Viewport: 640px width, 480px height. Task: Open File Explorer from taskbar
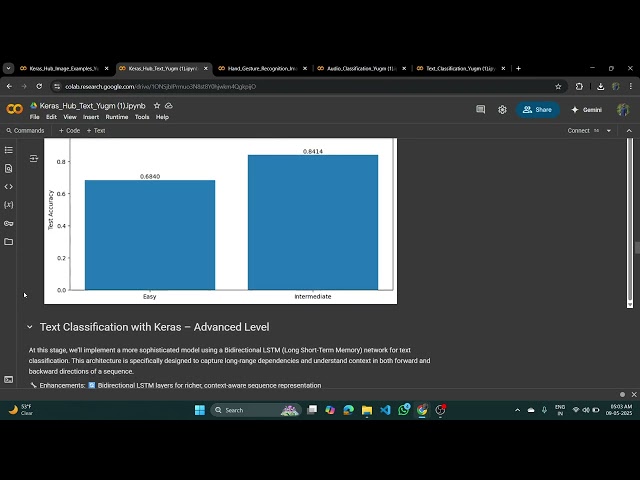click(x=367, y=410)
